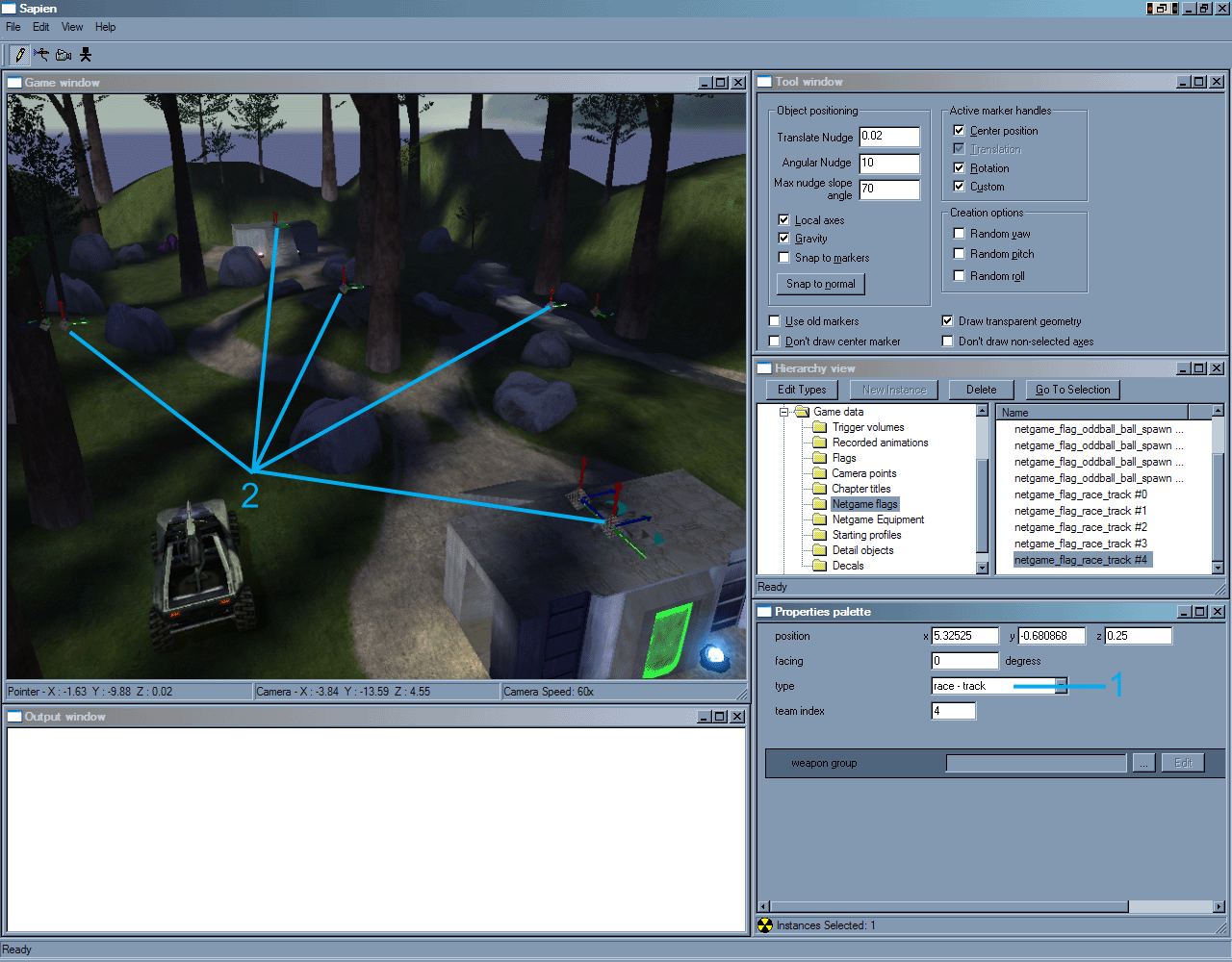
Task: Click the Recorded animations folder icon
Action: pos(820,443)
